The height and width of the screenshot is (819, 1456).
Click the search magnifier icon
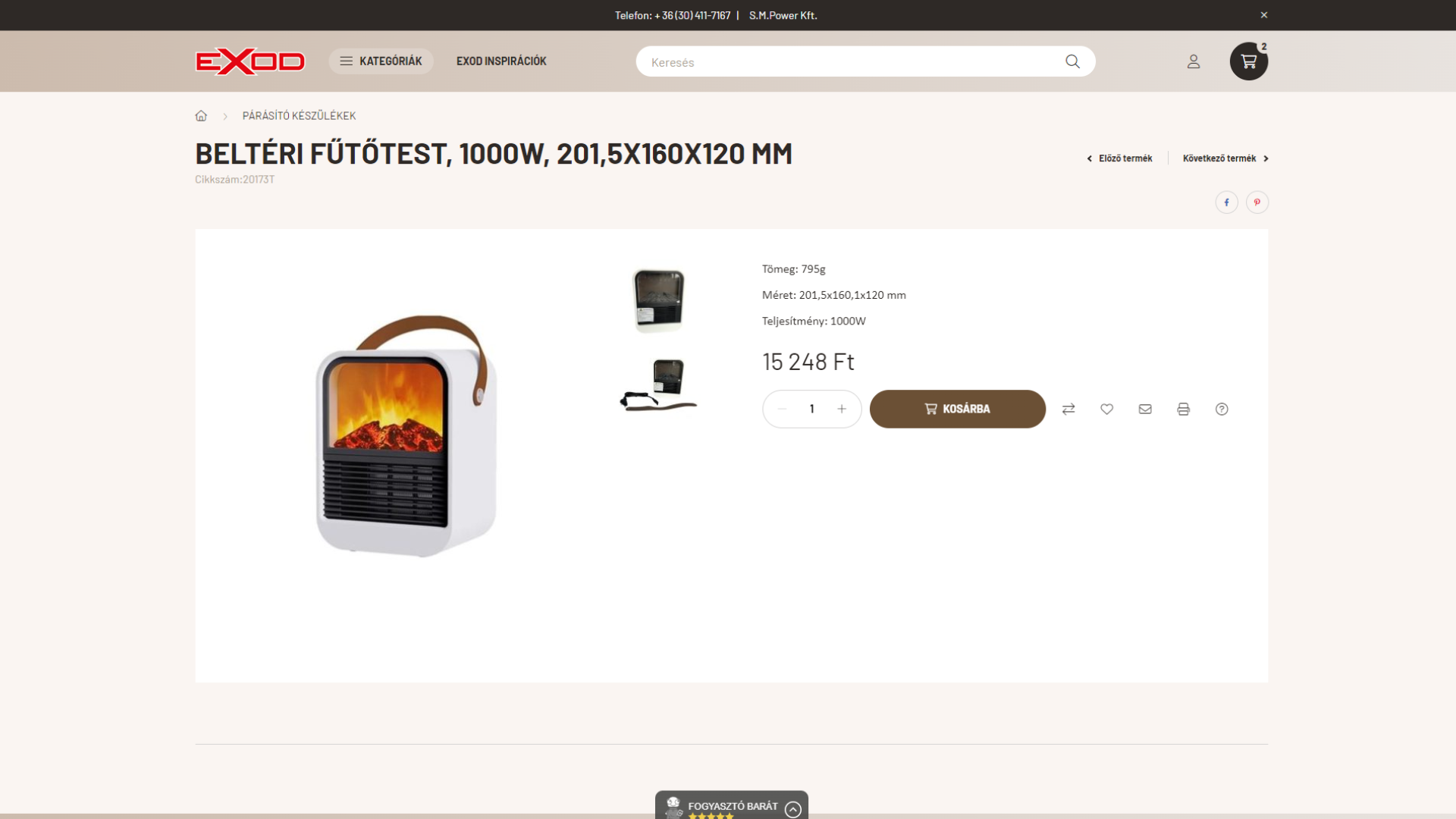(x=1072, y=61)
